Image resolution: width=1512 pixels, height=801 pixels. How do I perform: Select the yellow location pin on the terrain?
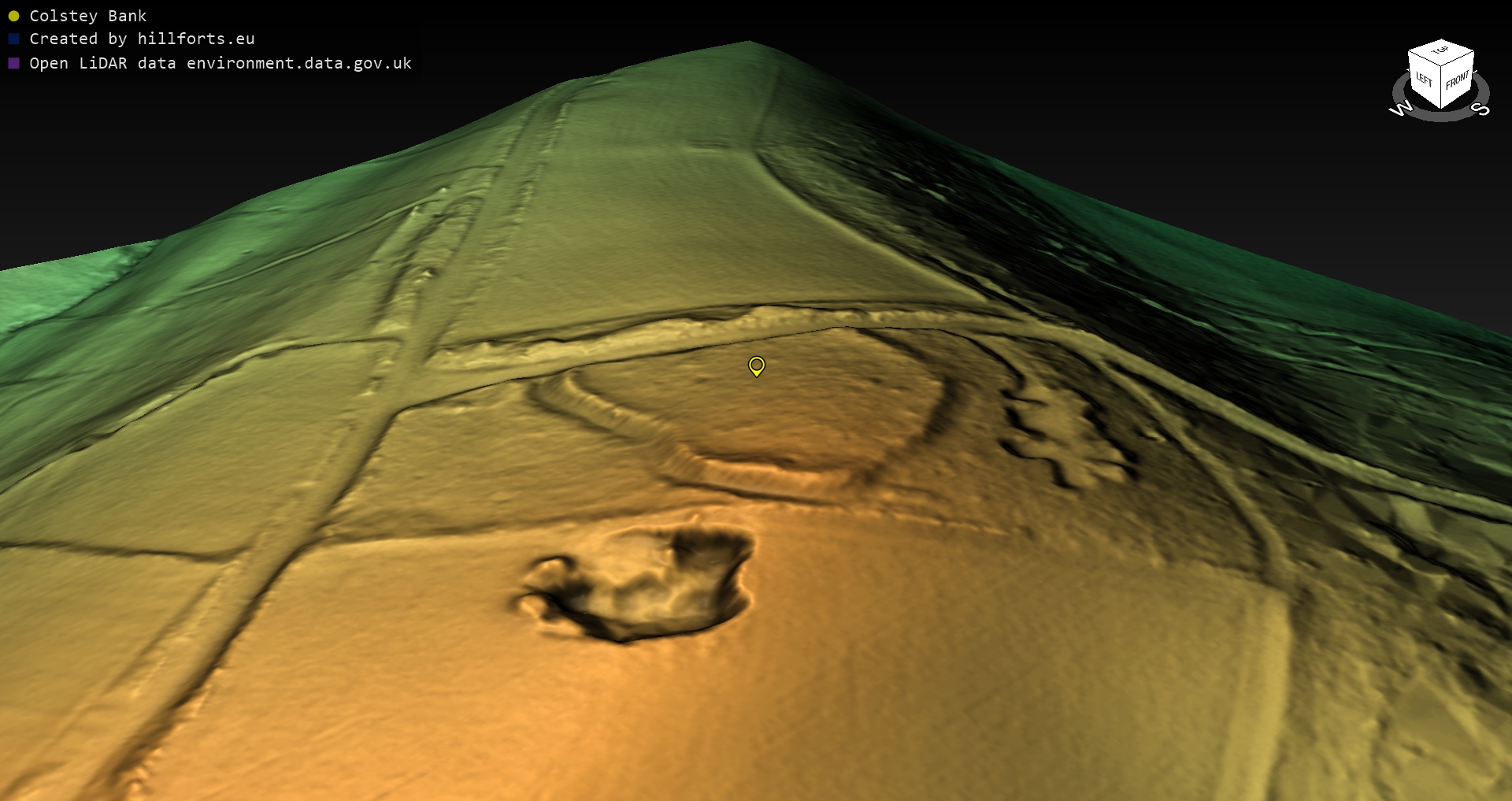pos(756,365)
